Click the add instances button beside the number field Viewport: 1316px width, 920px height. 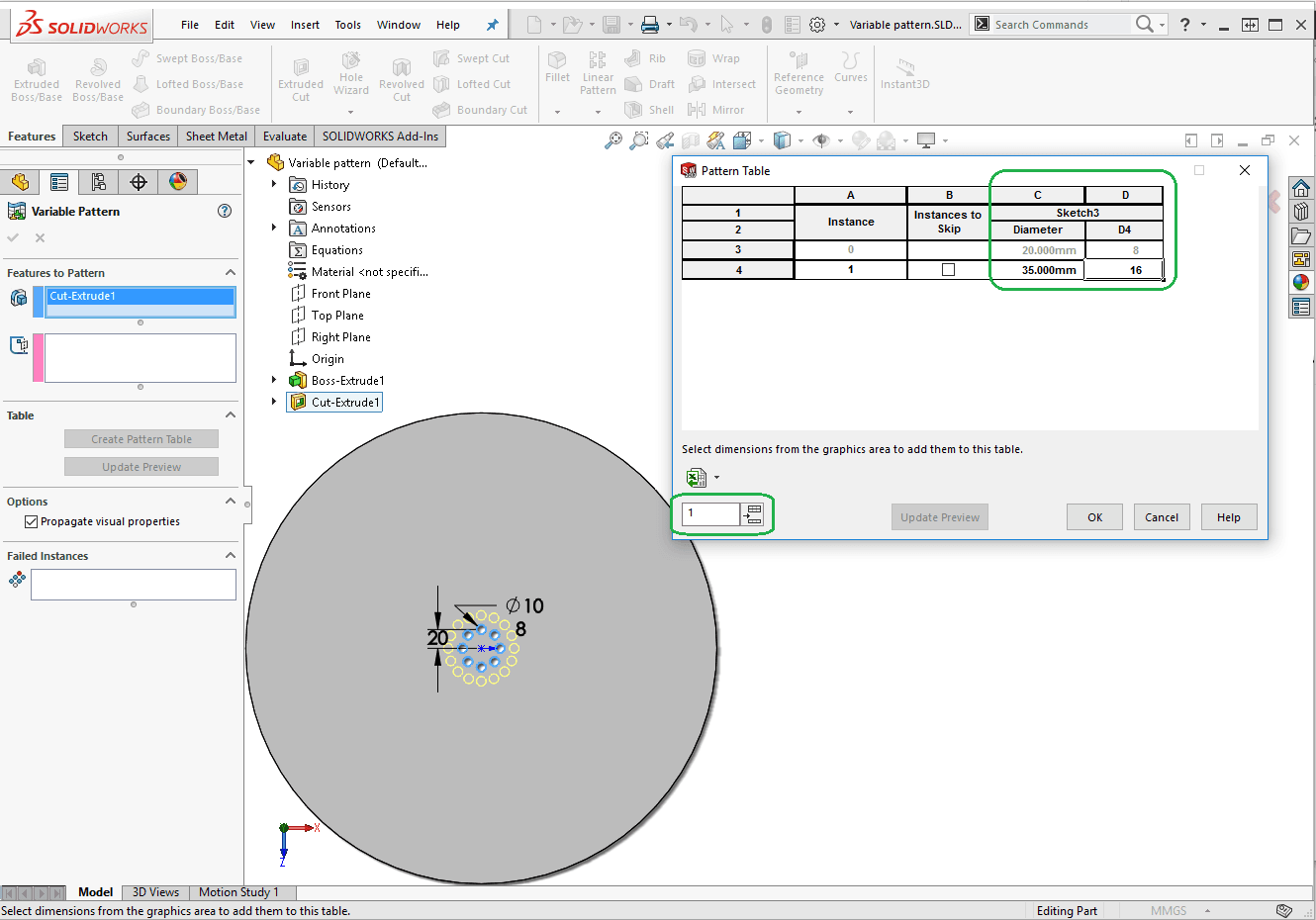(753, 513)
